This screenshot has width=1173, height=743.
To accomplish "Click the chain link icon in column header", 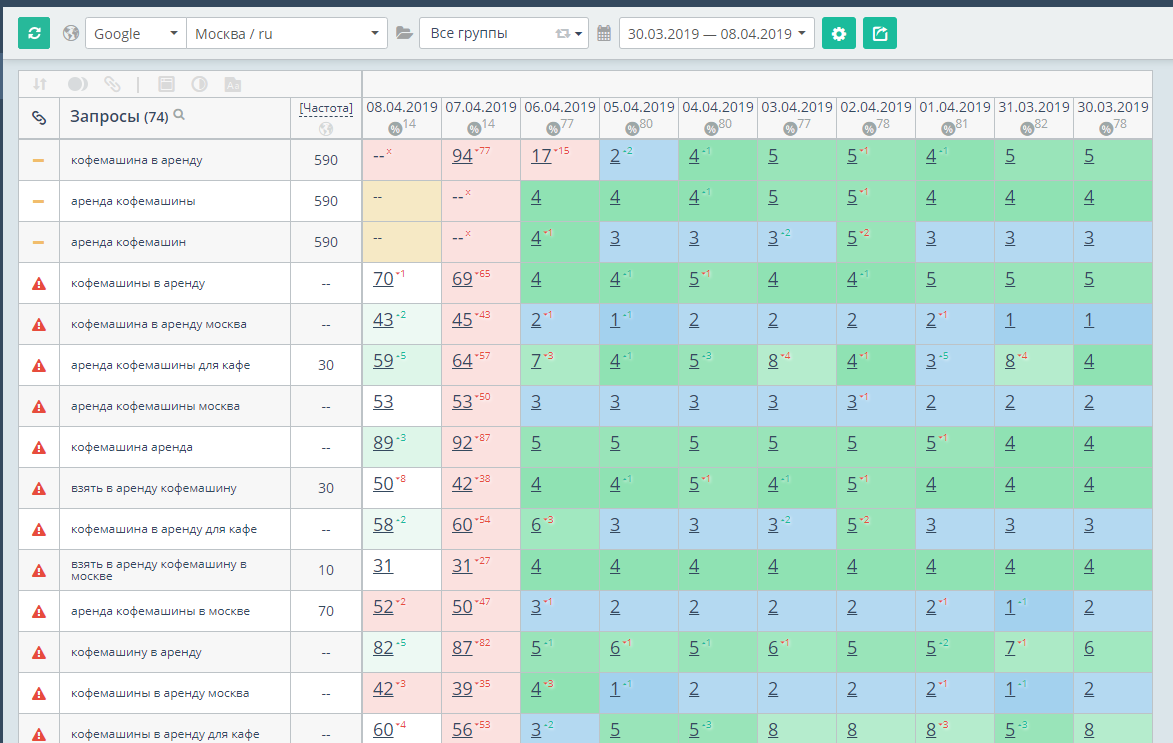I will click(39, 118).
